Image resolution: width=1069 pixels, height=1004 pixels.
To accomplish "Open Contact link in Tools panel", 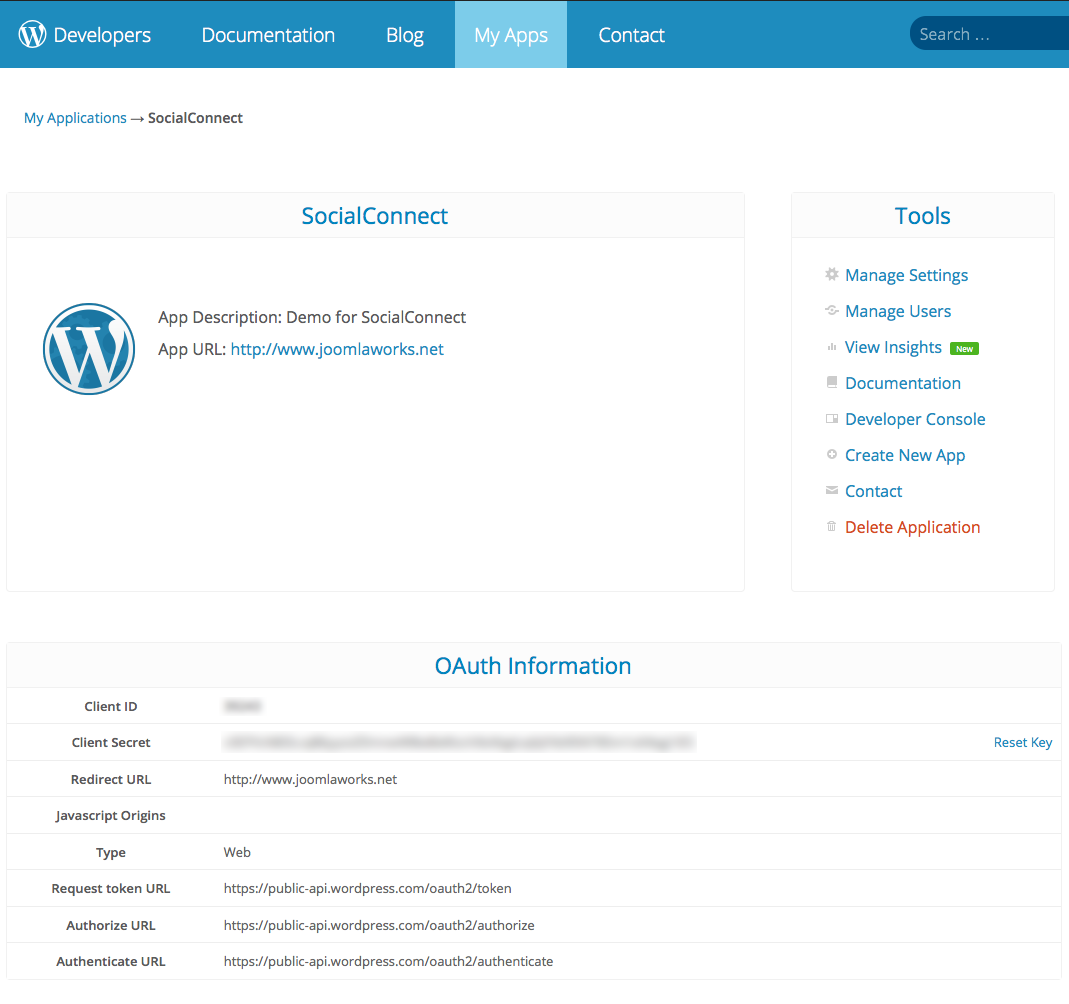I will (873, 491).
